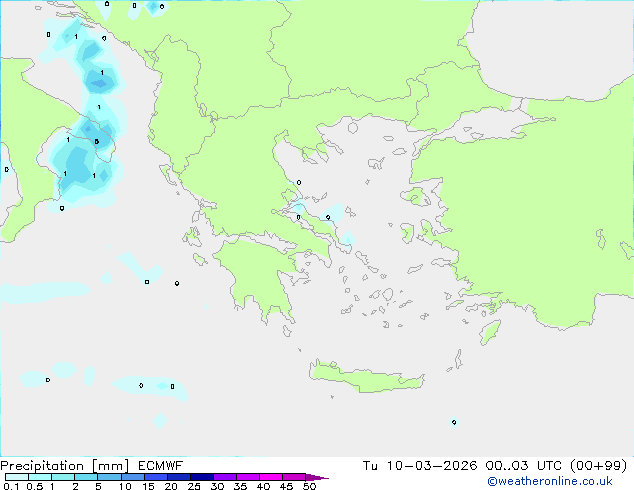This screenshot has height=490, width=634.
Task: Click legend swatch between 10 and 15
Action: pyautogui.click(x=132, y=477)
